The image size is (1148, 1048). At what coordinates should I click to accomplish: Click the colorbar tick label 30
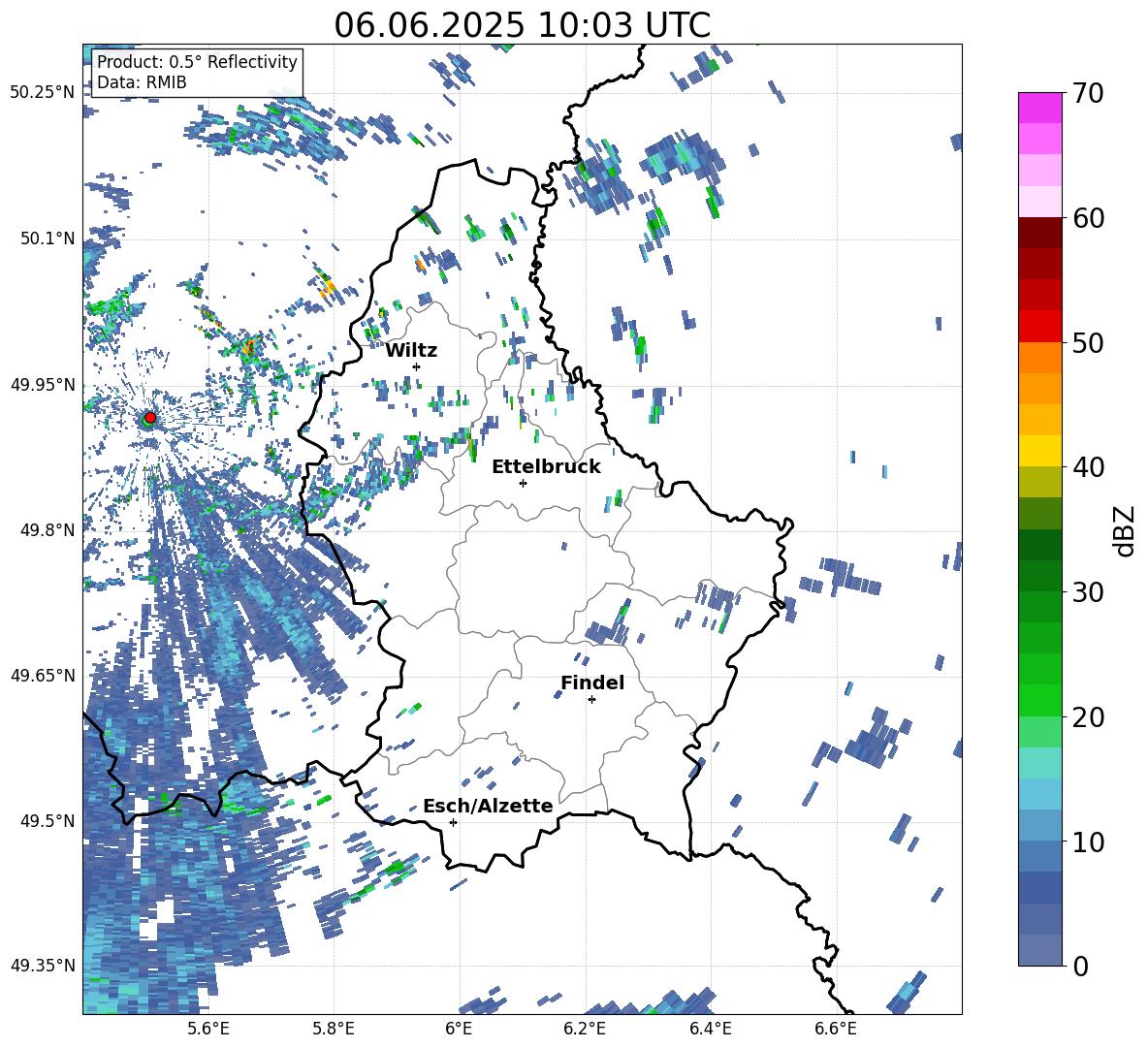(x=1088, y=592)
